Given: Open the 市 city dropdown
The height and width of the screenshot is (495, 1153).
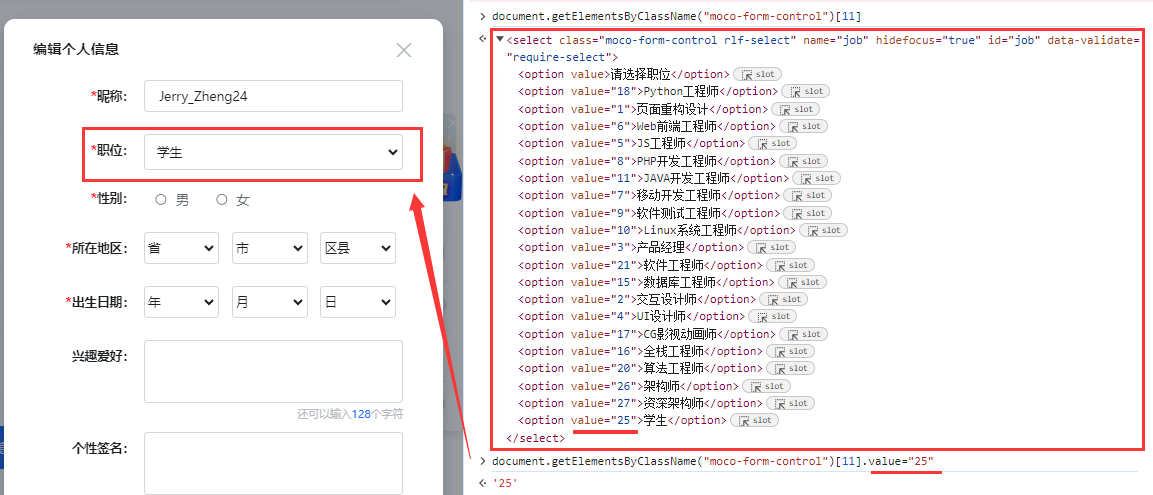Looking at the screenshot, I should click(x=270, y=248).
